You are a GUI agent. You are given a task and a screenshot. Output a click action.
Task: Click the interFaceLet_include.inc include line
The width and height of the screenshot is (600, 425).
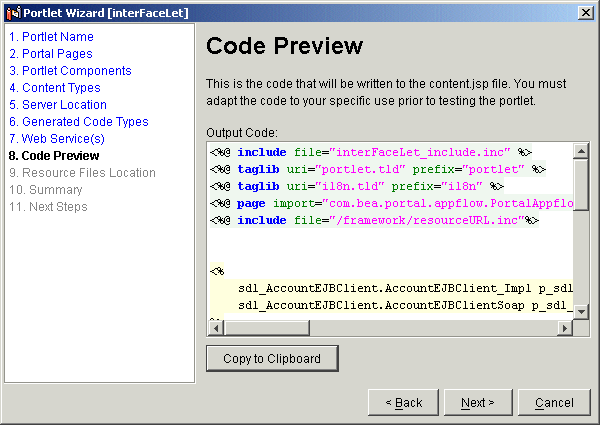coord(371,152)
